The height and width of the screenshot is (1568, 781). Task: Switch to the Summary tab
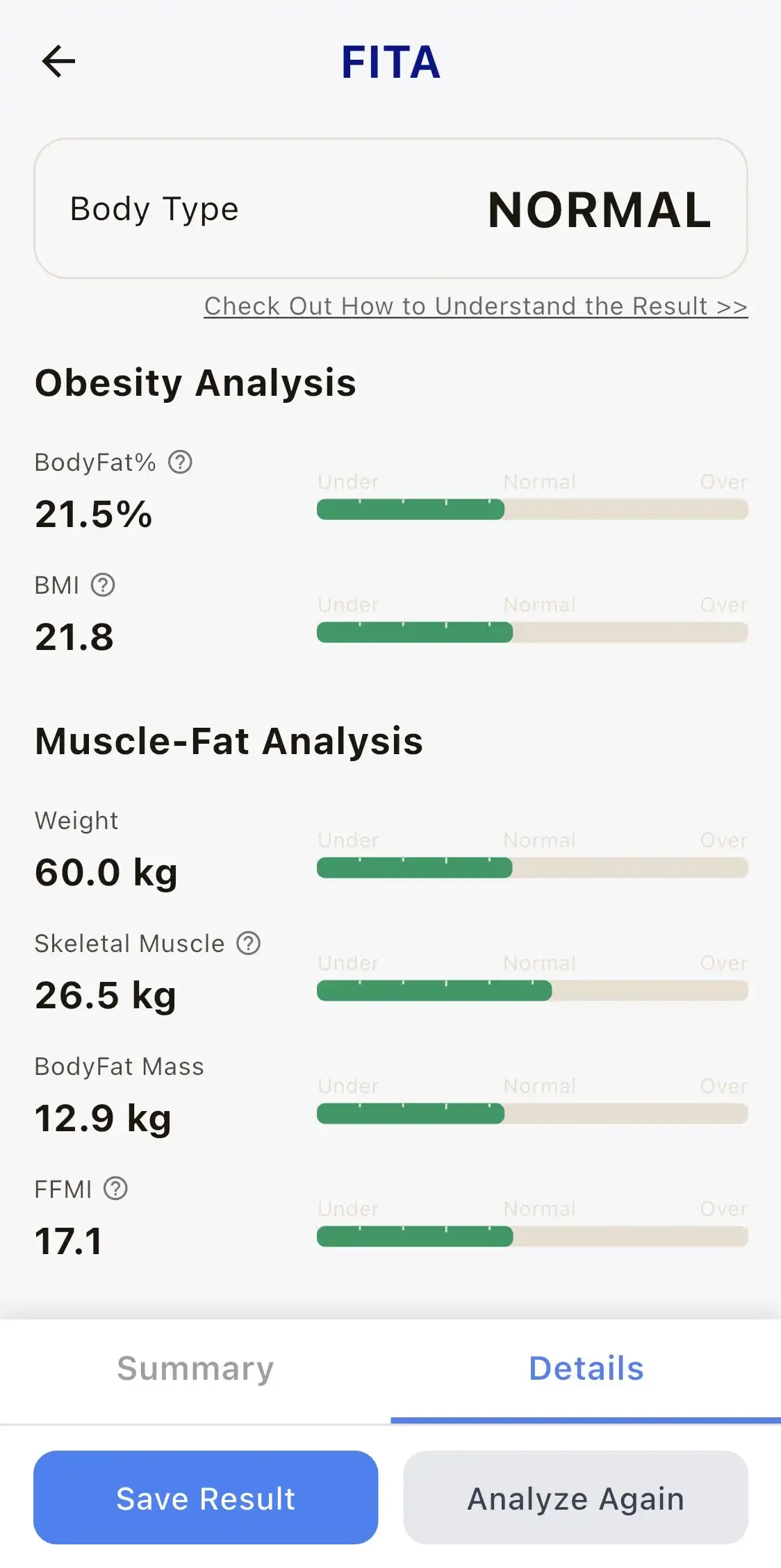pos(195,1369)
